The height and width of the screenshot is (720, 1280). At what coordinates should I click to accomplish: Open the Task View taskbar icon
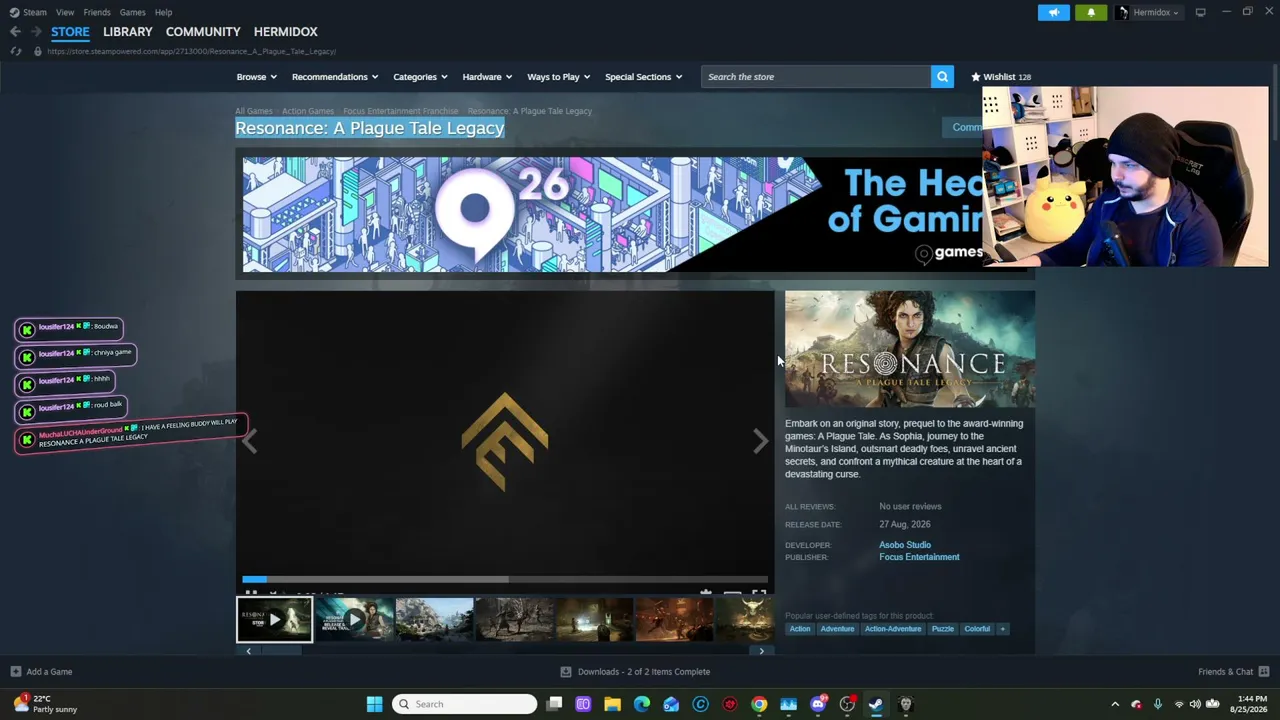(x=554, y=704)
